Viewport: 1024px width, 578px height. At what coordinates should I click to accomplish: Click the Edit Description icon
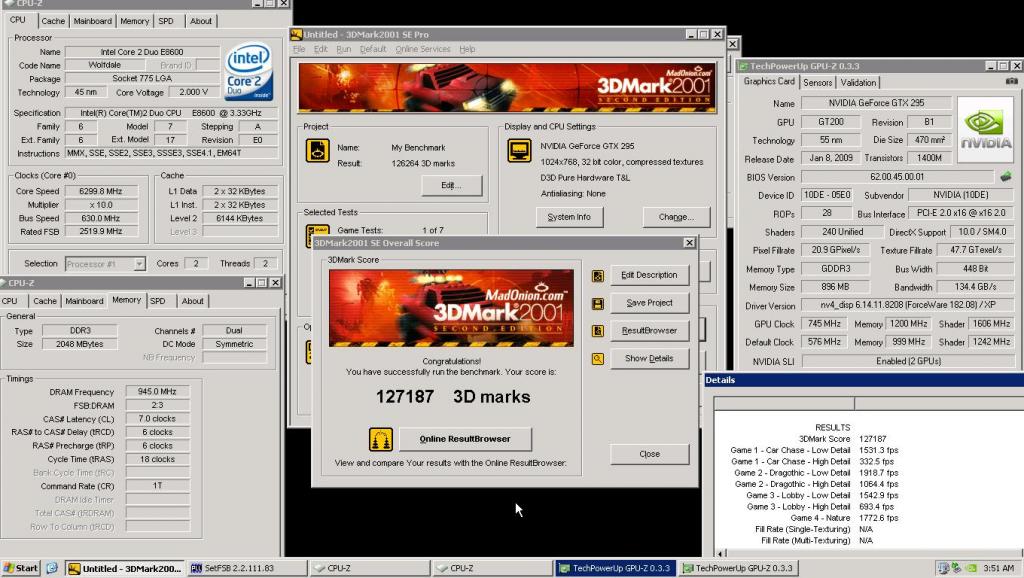[x=598, y=276]
